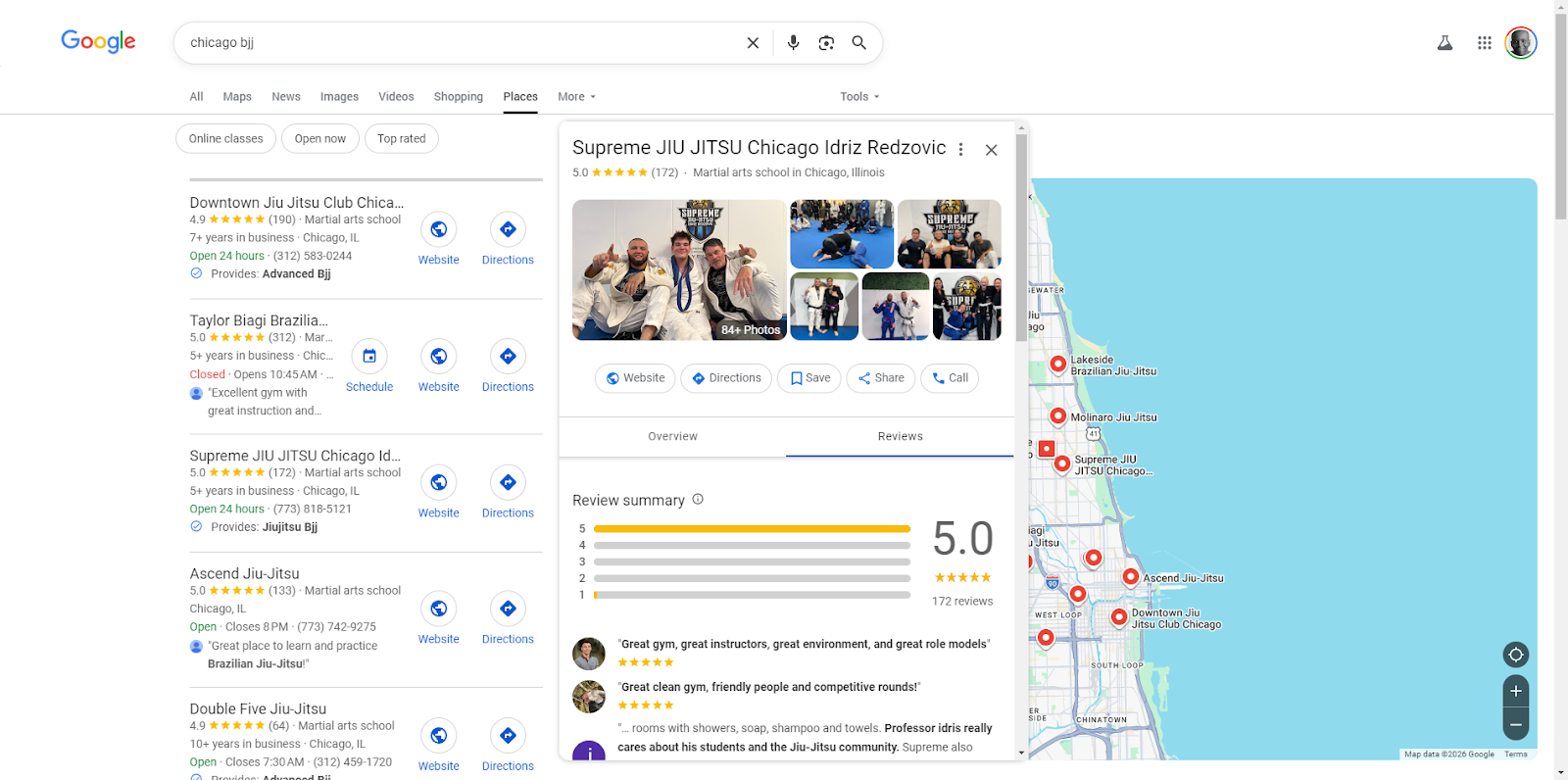
Task: Open the Google apps grid
Action: pos(1485,43)
